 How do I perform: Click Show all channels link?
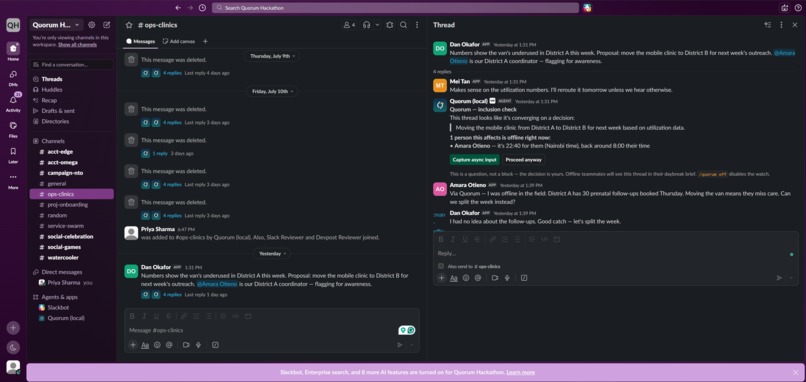coord(77,45)
